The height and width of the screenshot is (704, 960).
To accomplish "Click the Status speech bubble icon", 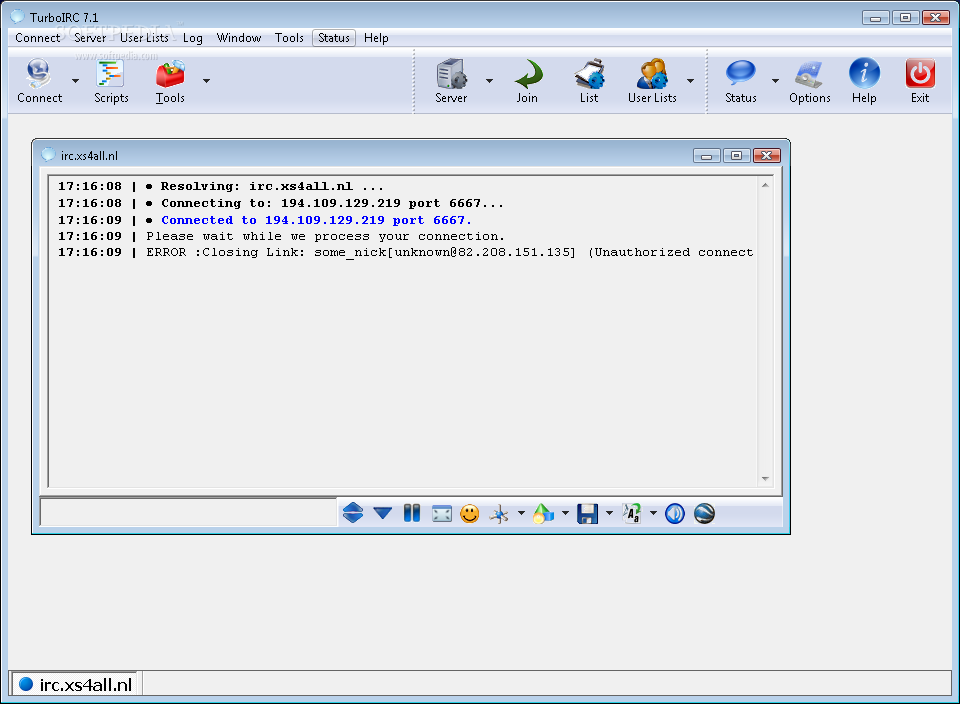I will click(x=740, y=73).
